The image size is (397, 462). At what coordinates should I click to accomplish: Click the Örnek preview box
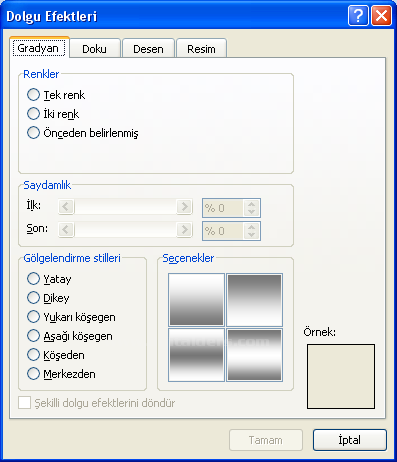point(341,376)
